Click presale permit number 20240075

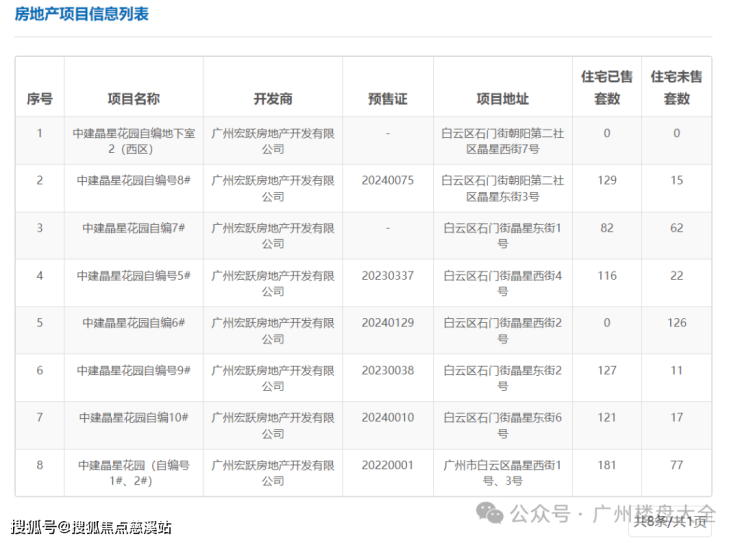point(388,180)
